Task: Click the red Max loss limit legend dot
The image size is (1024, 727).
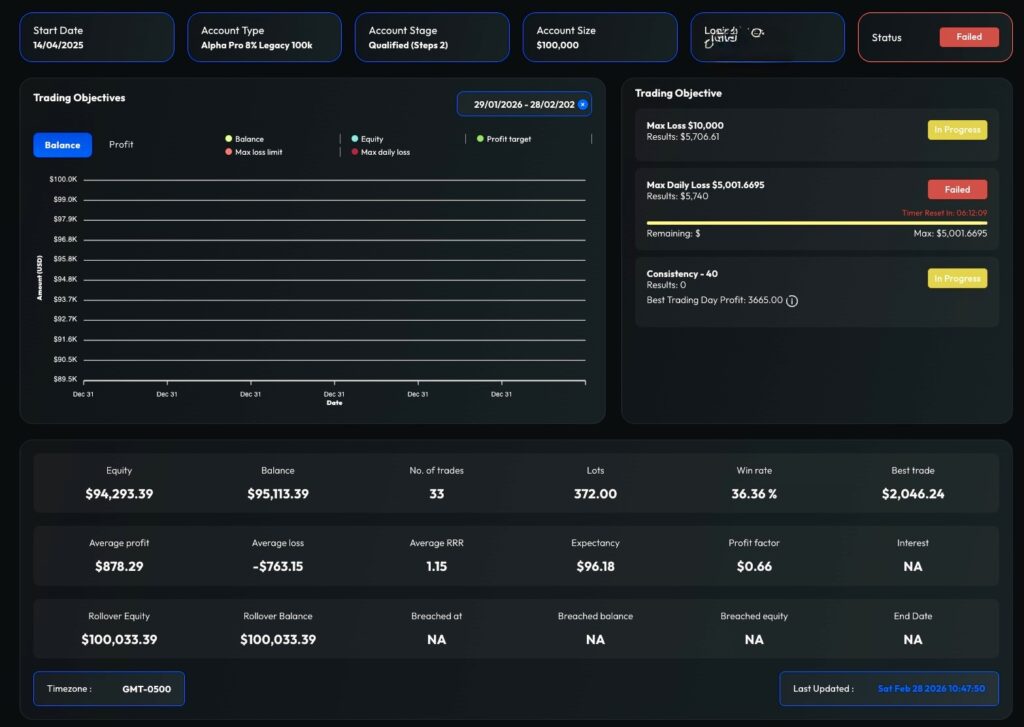Action: 229,153
